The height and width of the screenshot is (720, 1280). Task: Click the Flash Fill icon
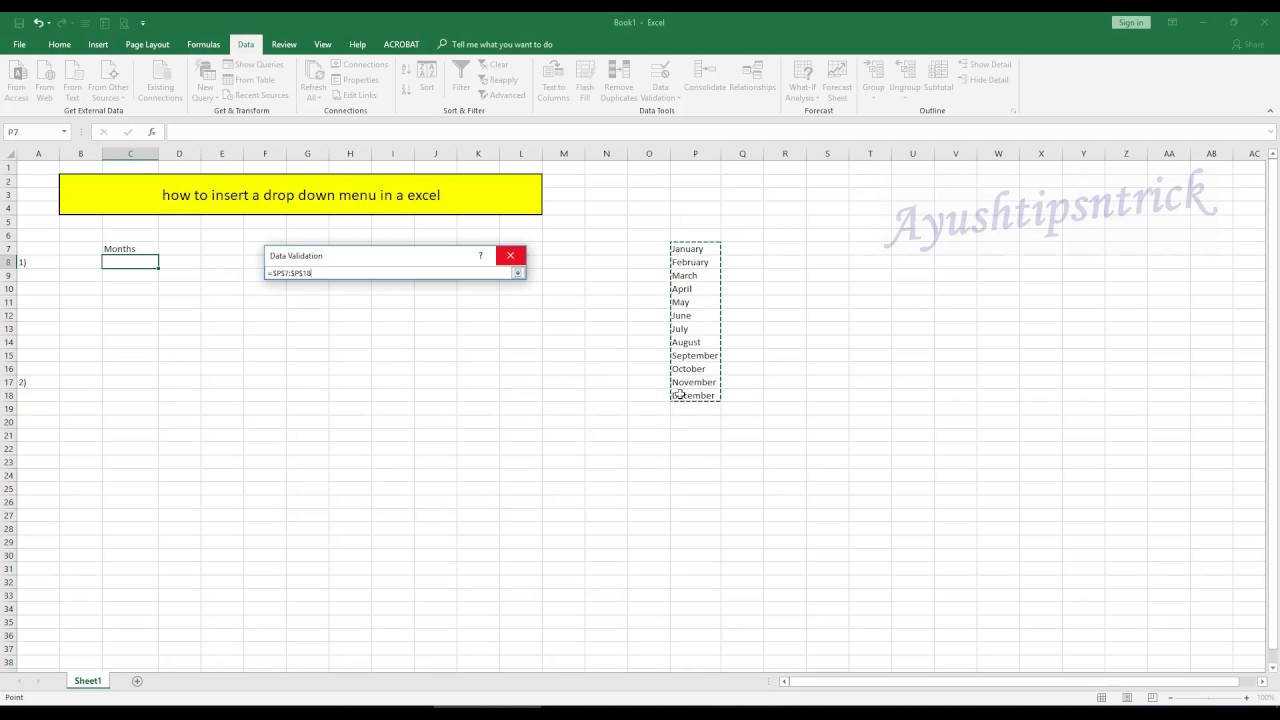(585, 81)
